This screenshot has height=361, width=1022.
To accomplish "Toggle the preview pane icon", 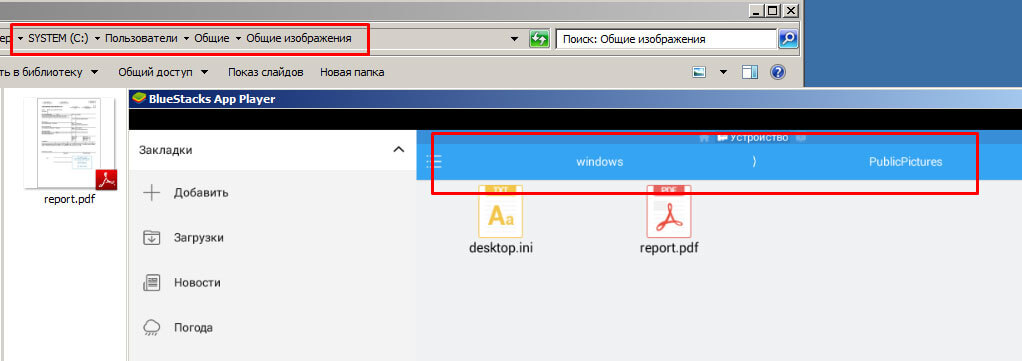I will click(751, 72).
